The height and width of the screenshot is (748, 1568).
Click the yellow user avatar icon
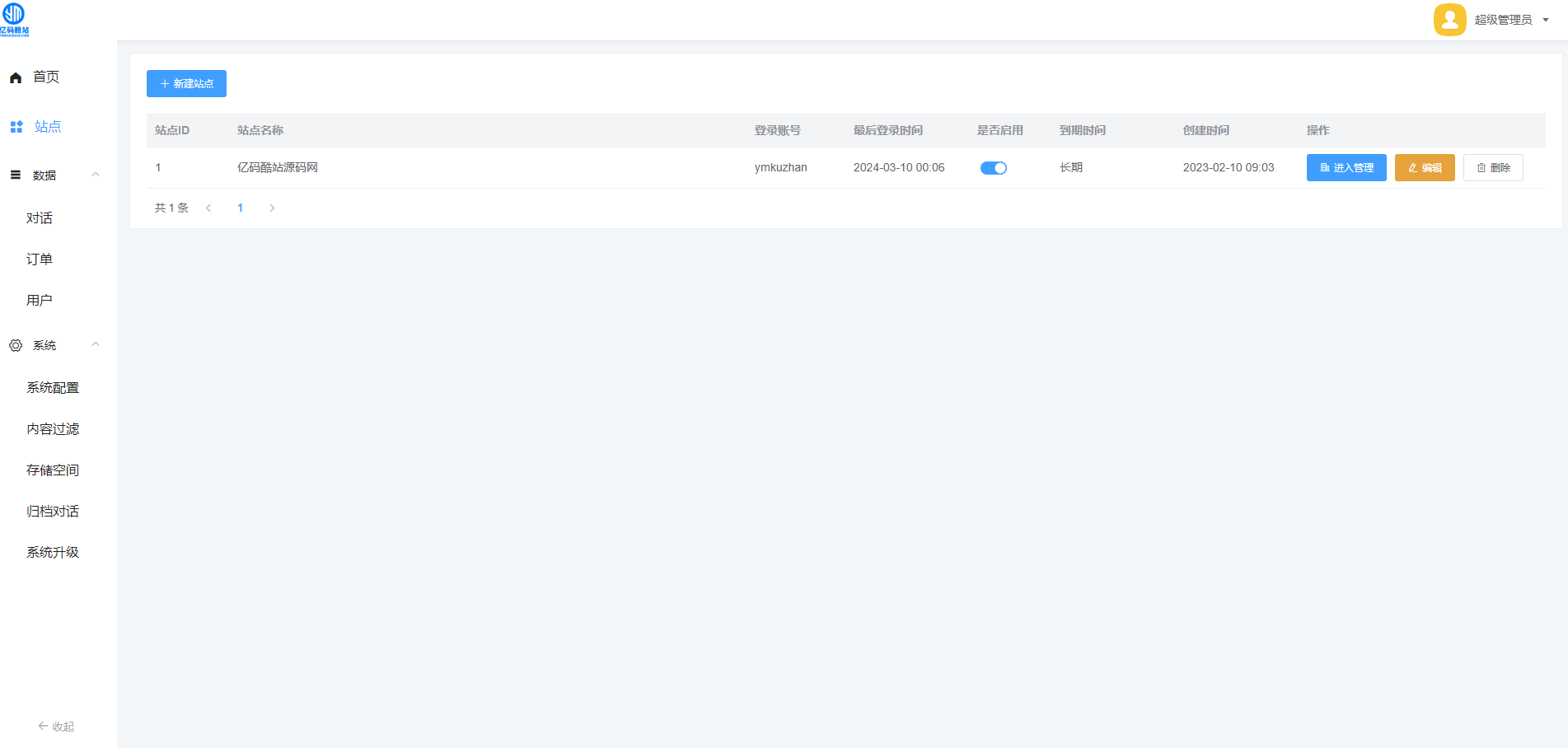[x=1449, y=20]
